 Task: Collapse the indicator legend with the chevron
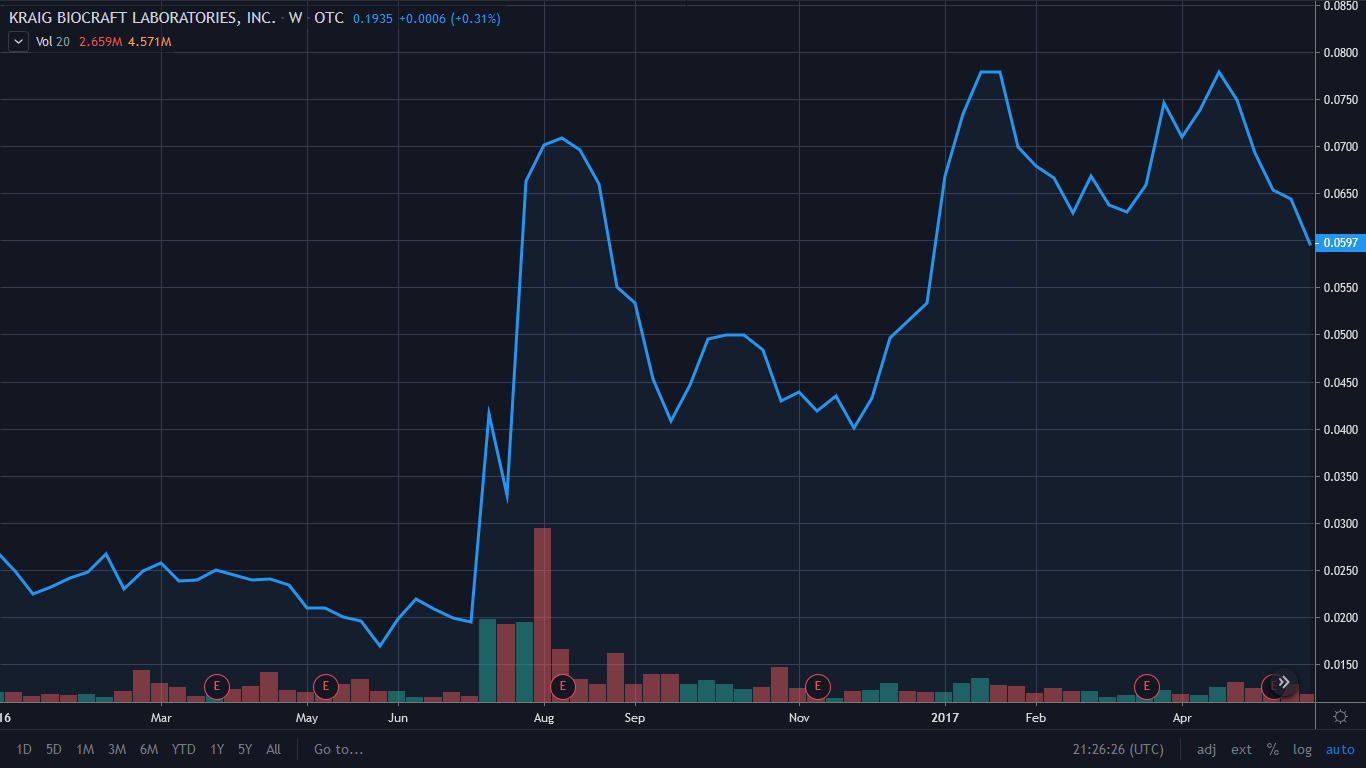(x=19, y=41)
